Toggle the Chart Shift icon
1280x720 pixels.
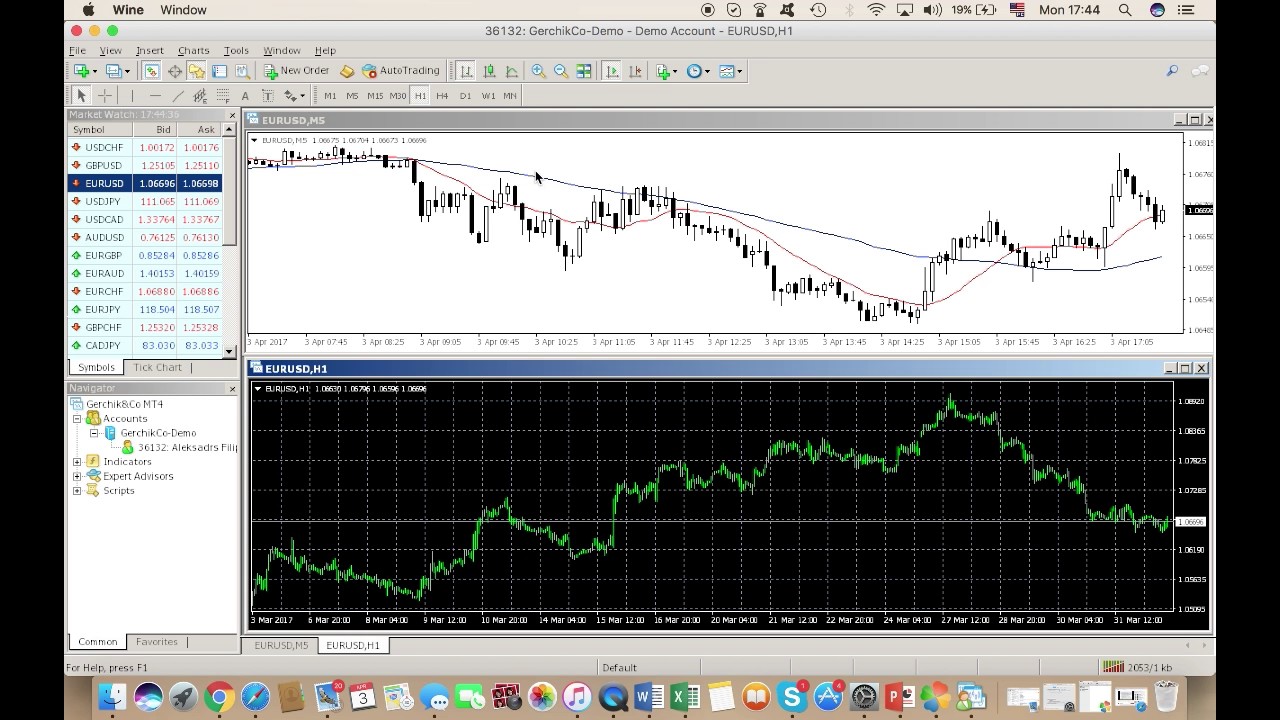coord(635,71)
